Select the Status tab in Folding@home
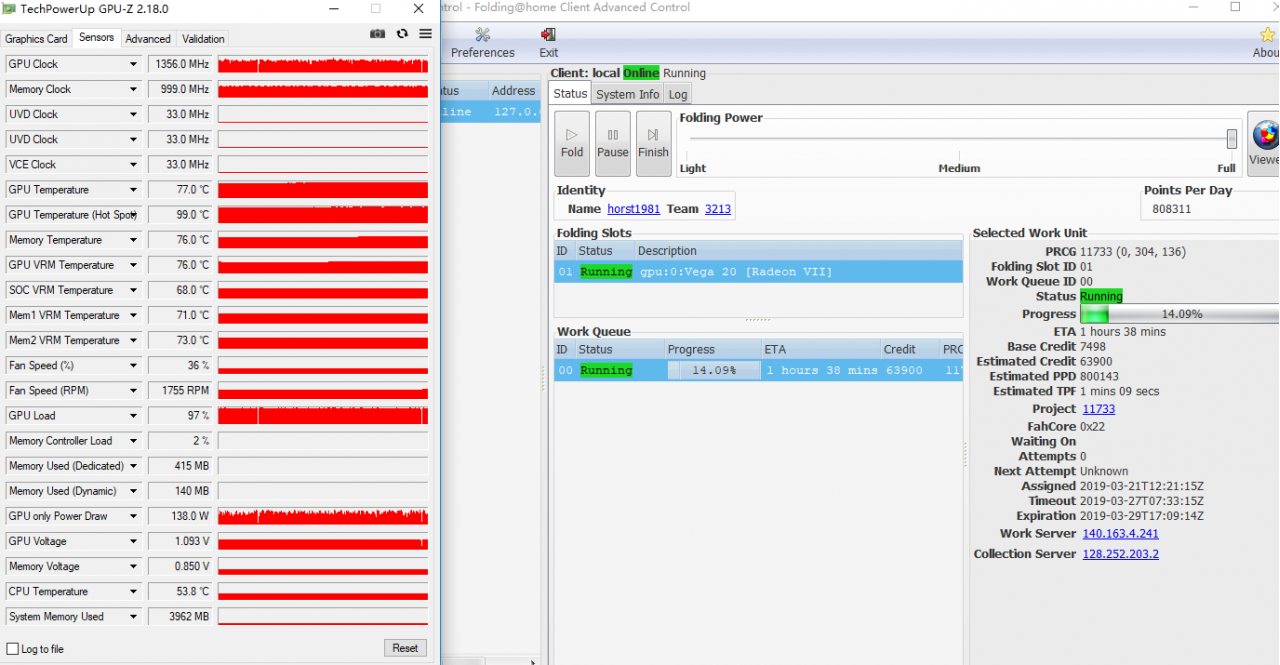This screenshot has width=1280, height=665. [570, 93]
